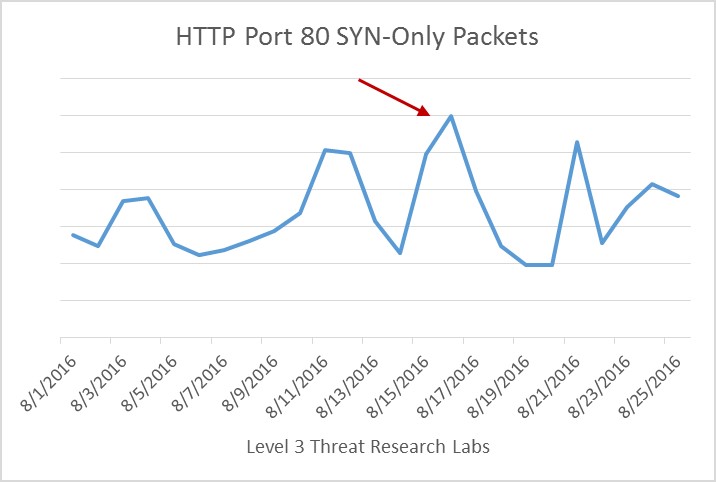The height and width of the screenshot is (482, 716).
Task: Click the 8/1/2016 axis label
Action: tap(49, 383)
